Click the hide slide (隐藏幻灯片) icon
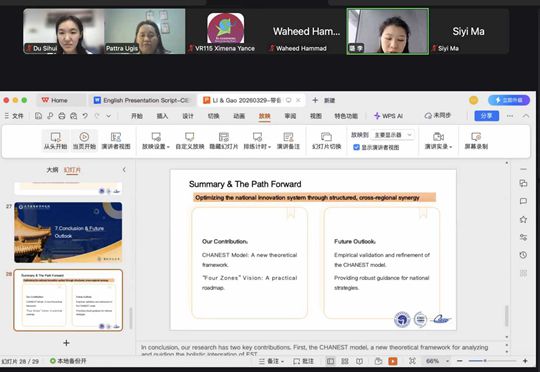This screenshot has height=372, width=540. click(224, 137)
